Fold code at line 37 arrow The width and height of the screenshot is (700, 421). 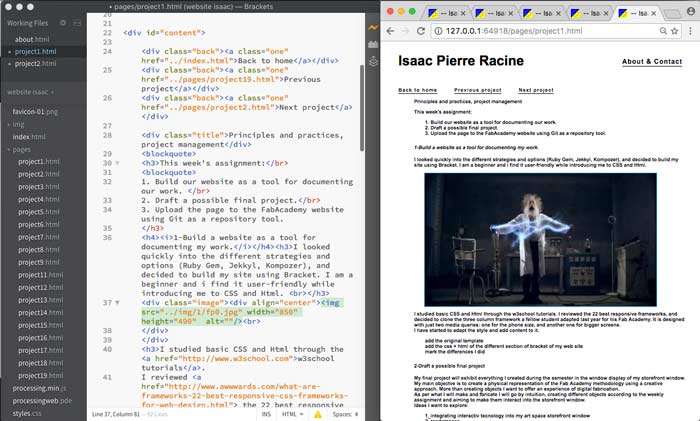(117, 303)
